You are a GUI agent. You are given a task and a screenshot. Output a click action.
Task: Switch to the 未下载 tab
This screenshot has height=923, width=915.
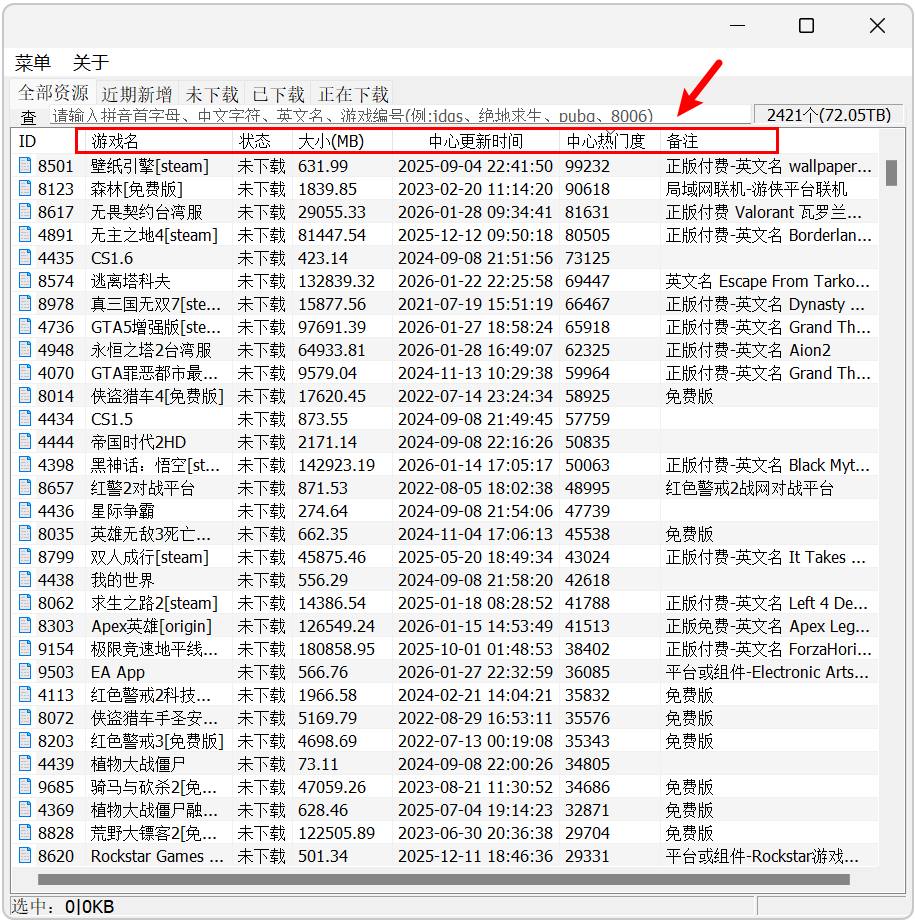(x=212, y=95)
